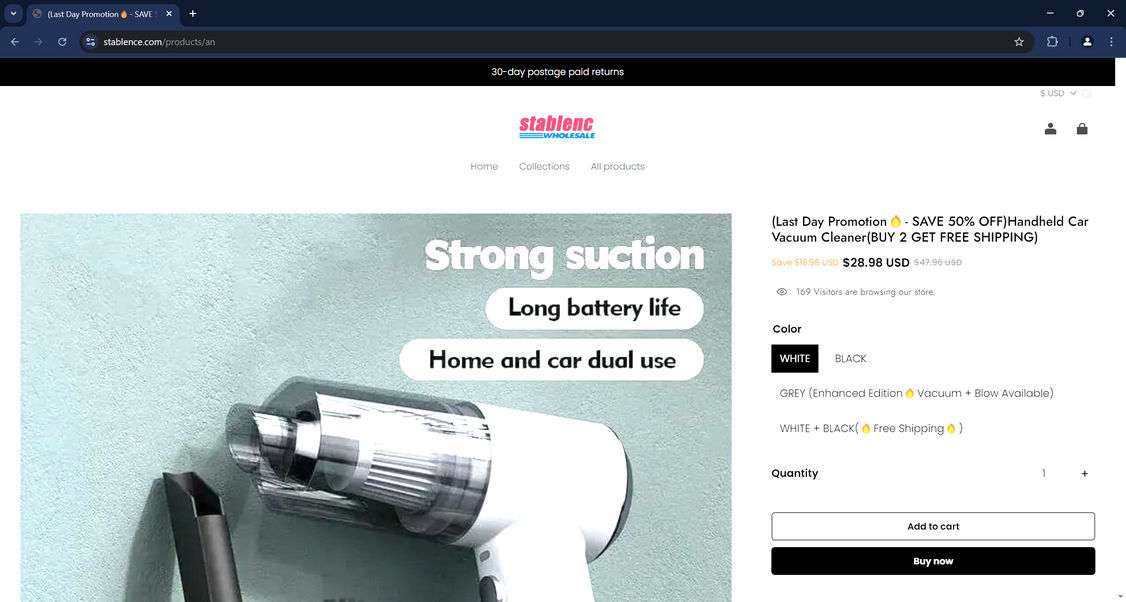Click the black Buy now button

click(933, 561)
